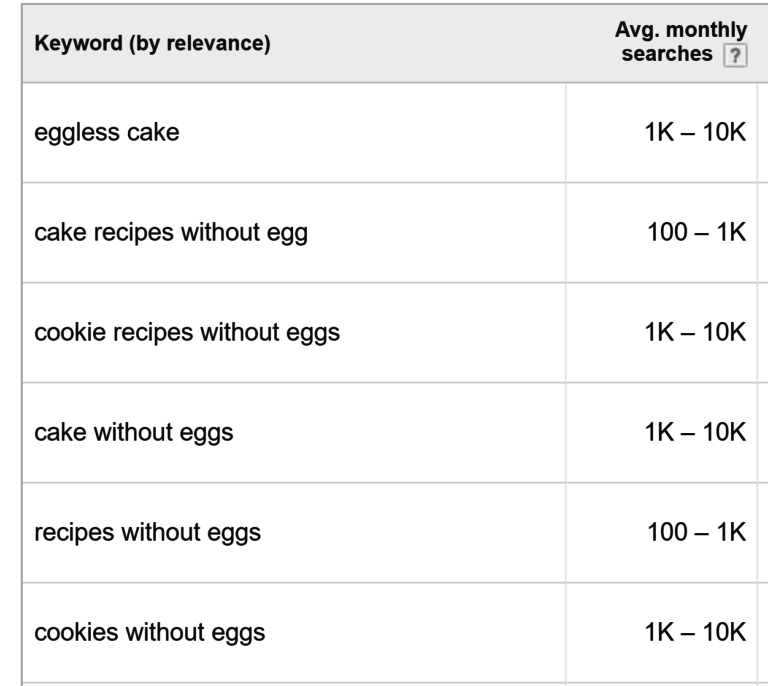768x686 pixels.
Task: Choose the 'cake without eggs' keyword
Action: tap(134, 432)
